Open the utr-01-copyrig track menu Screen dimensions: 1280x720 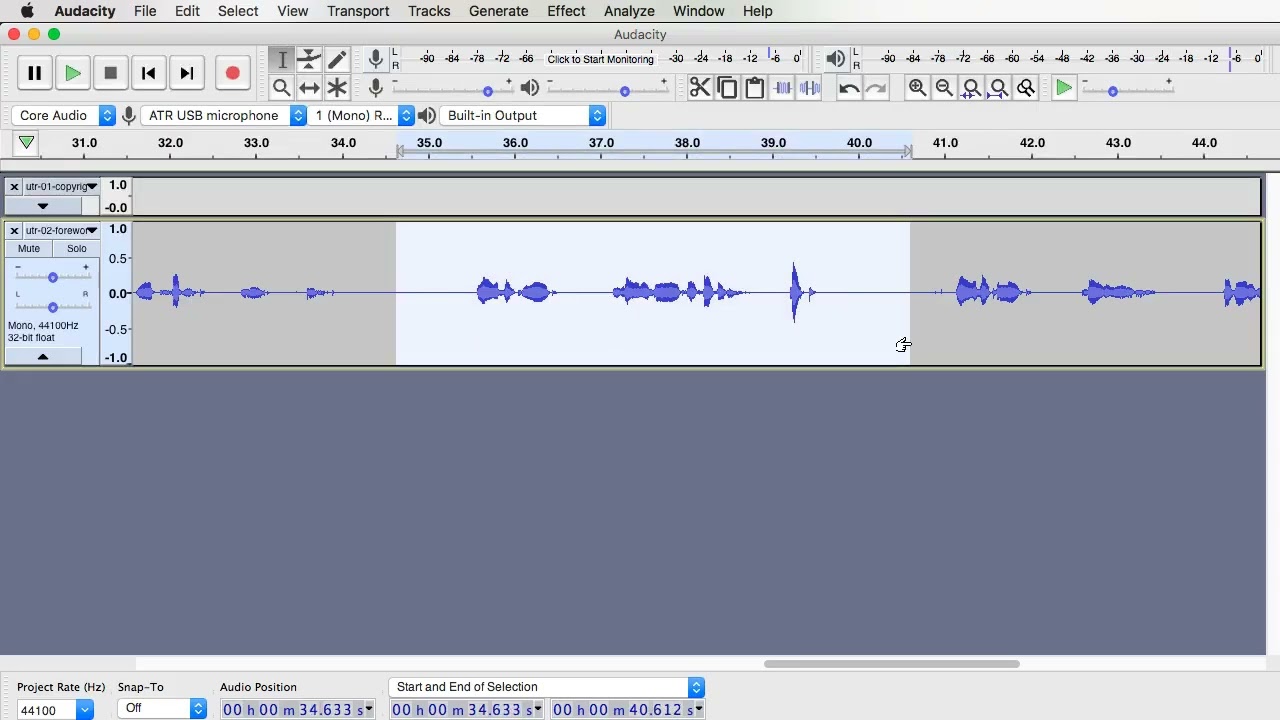[x=61, y=186]
